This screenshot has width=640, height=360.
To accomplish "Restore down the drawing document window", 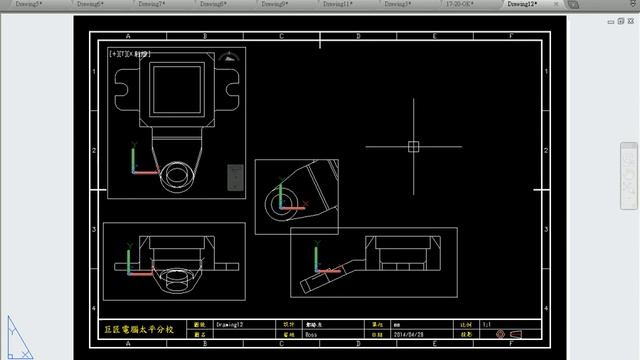I will click(x=621, y=21).
